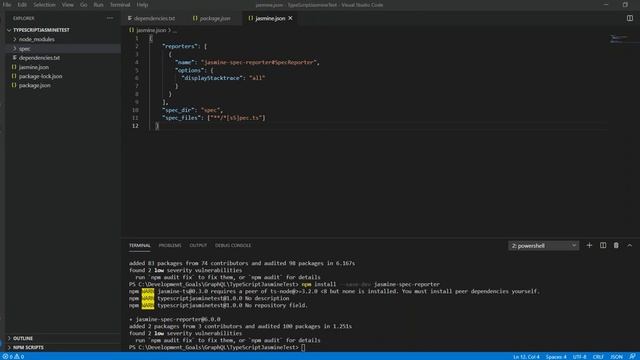Click the "displayStacktrace" key text
Screen dimensions: 640x360
[x=212, y=78]
